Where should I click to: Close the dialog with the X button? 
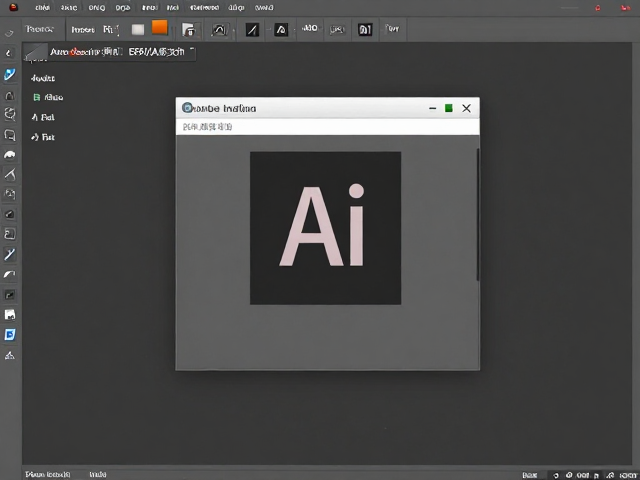click(467, 108)
